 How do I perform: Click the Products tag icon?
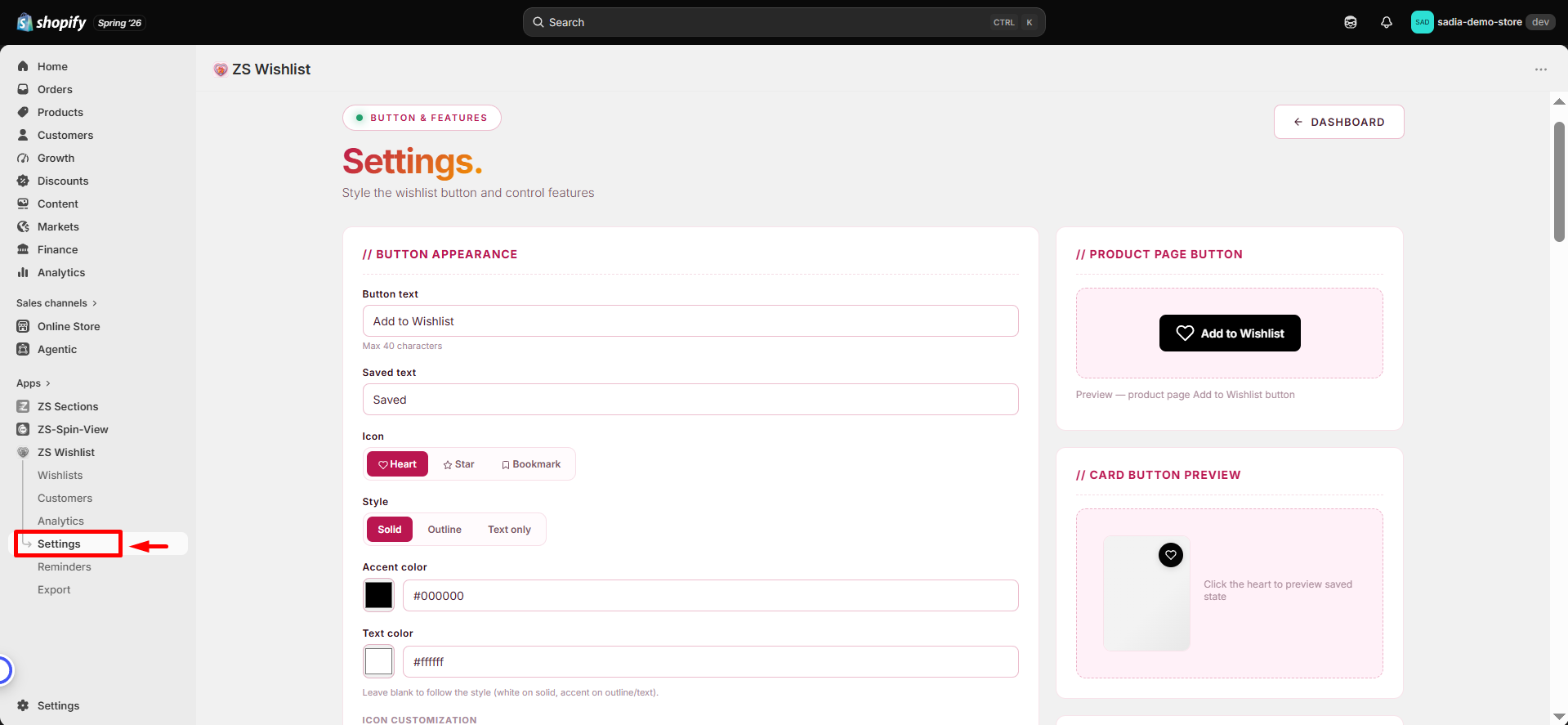coord(23,112)
